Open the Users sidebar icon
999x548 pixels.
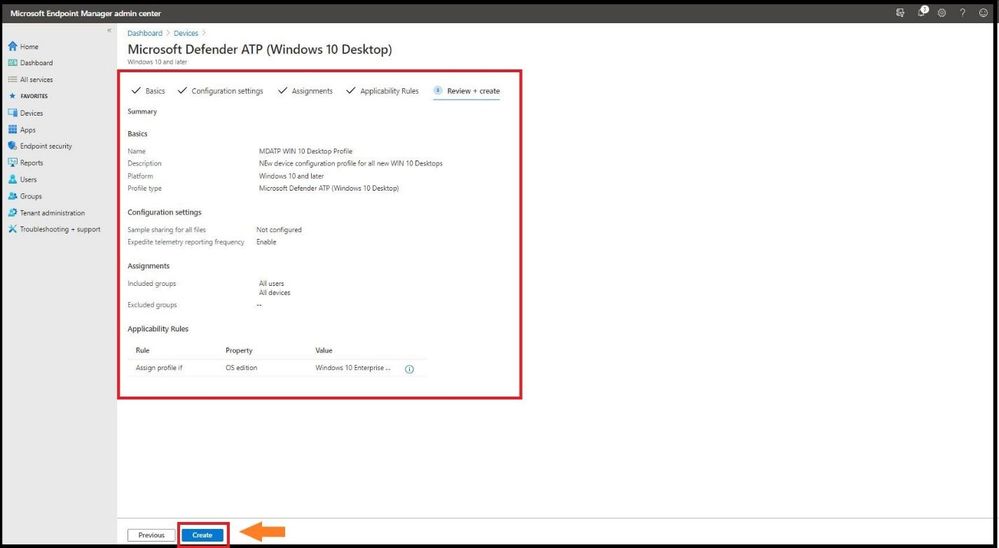tap(13, 179)
